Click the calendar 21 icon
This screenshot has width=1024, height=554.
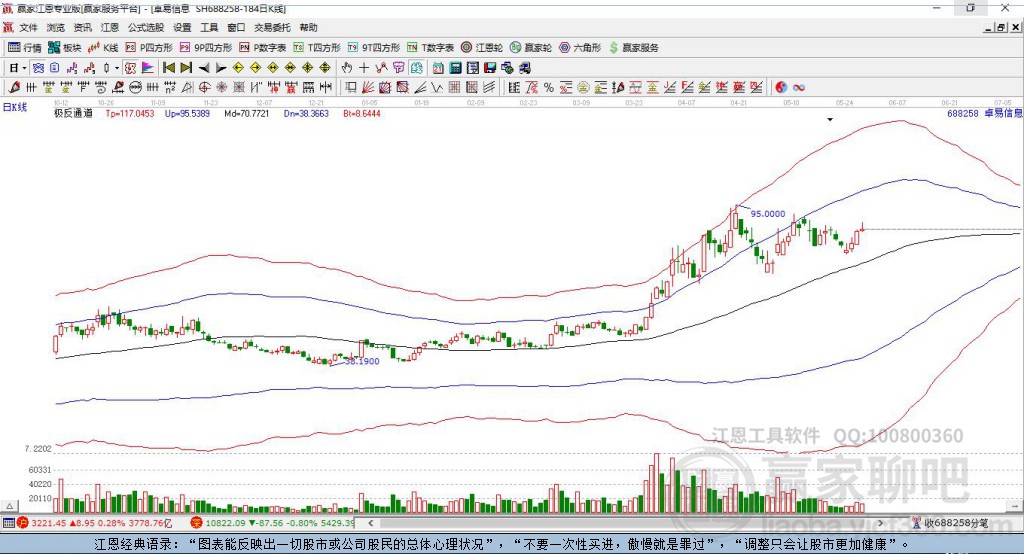click(x=438, y=68)
